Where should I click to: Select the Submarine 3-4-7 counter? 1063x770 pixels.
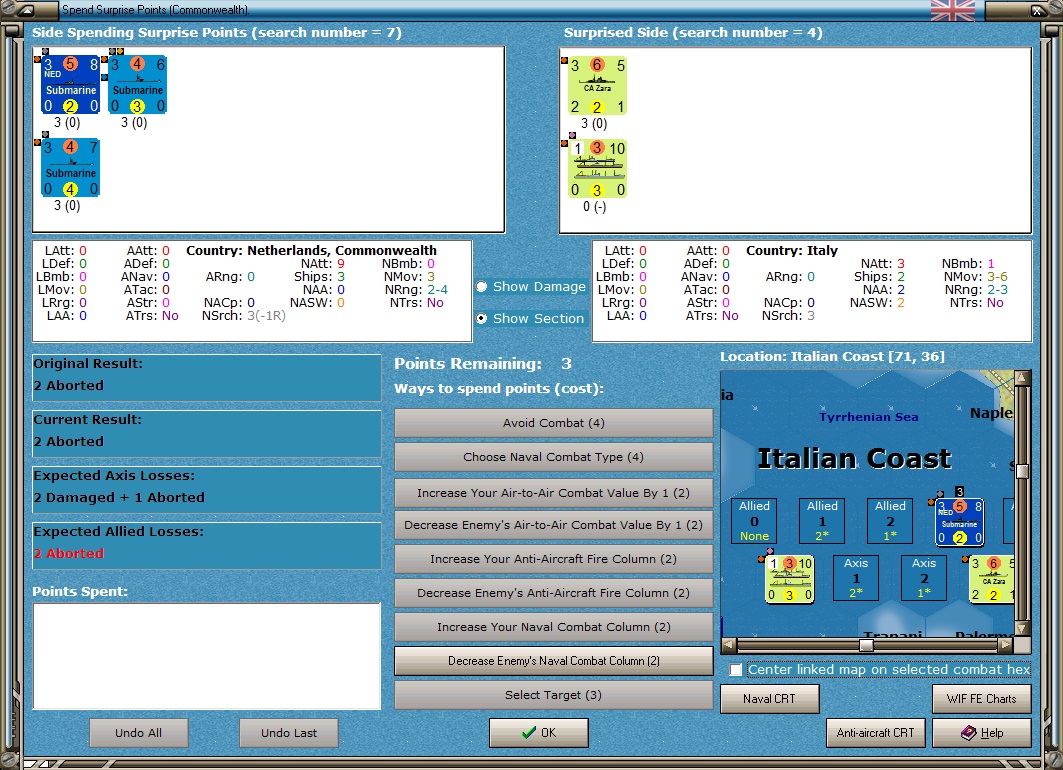[x=71, y=167]
